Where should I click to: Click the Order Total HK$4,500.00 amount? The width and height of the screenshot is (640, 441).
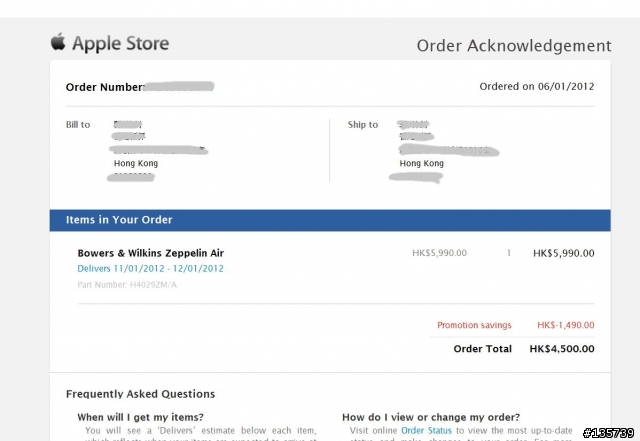(x=562, y=349)
